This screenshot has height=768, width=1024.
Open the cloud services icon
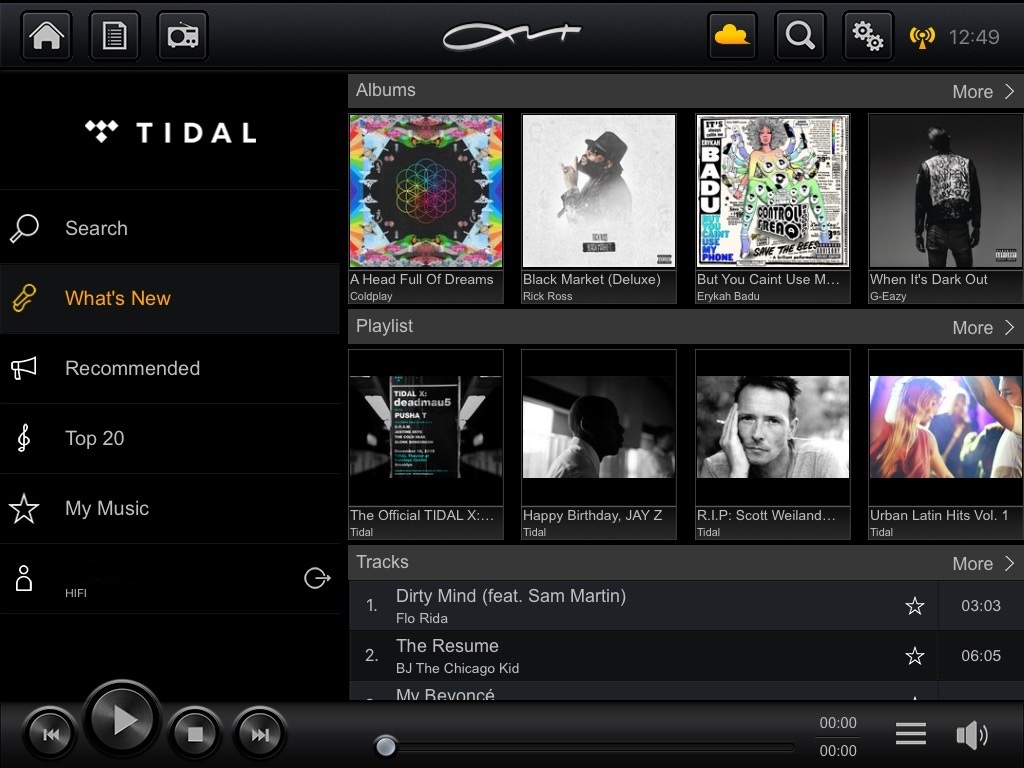[732, 36]
